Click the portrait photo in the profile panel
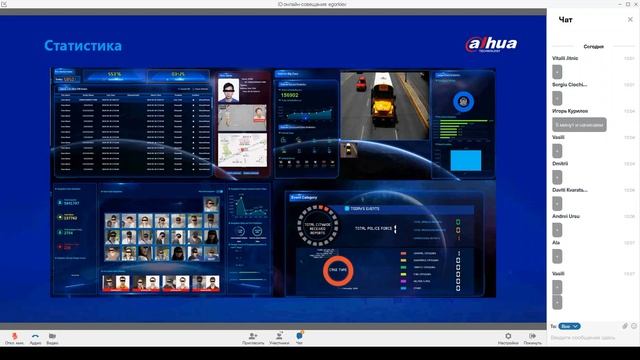640x360 pixels. (229, 90)
